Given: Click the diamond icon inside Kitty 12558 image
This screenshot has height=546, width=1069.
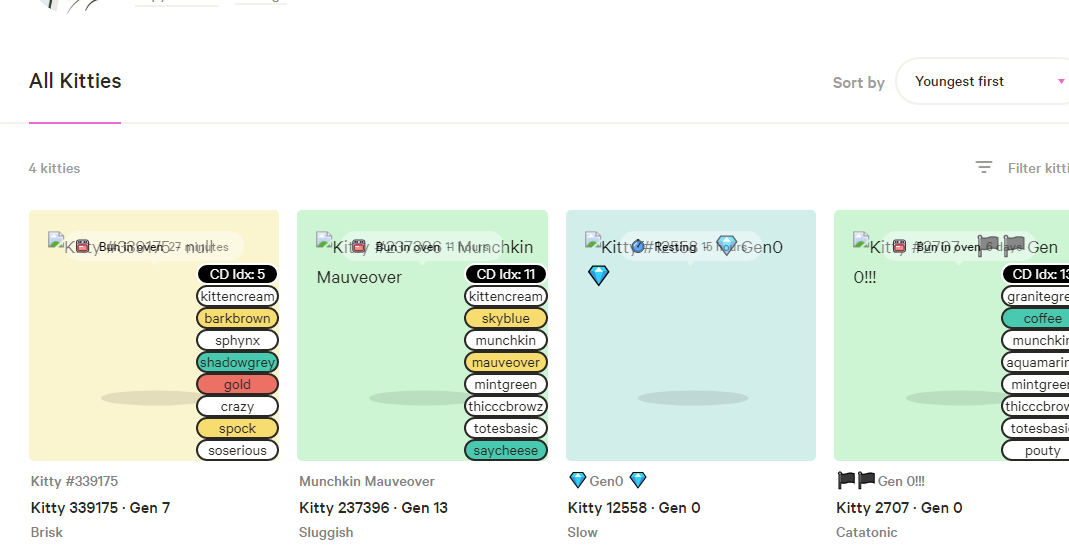Looking at the screenshot, I should pyautogui.click(x=598, y=275).
